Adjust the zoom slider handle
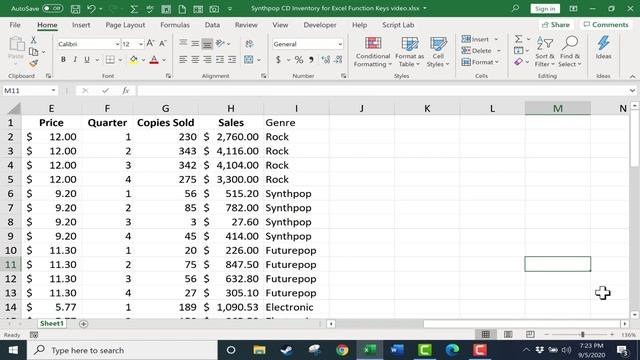 pos(582,334)
